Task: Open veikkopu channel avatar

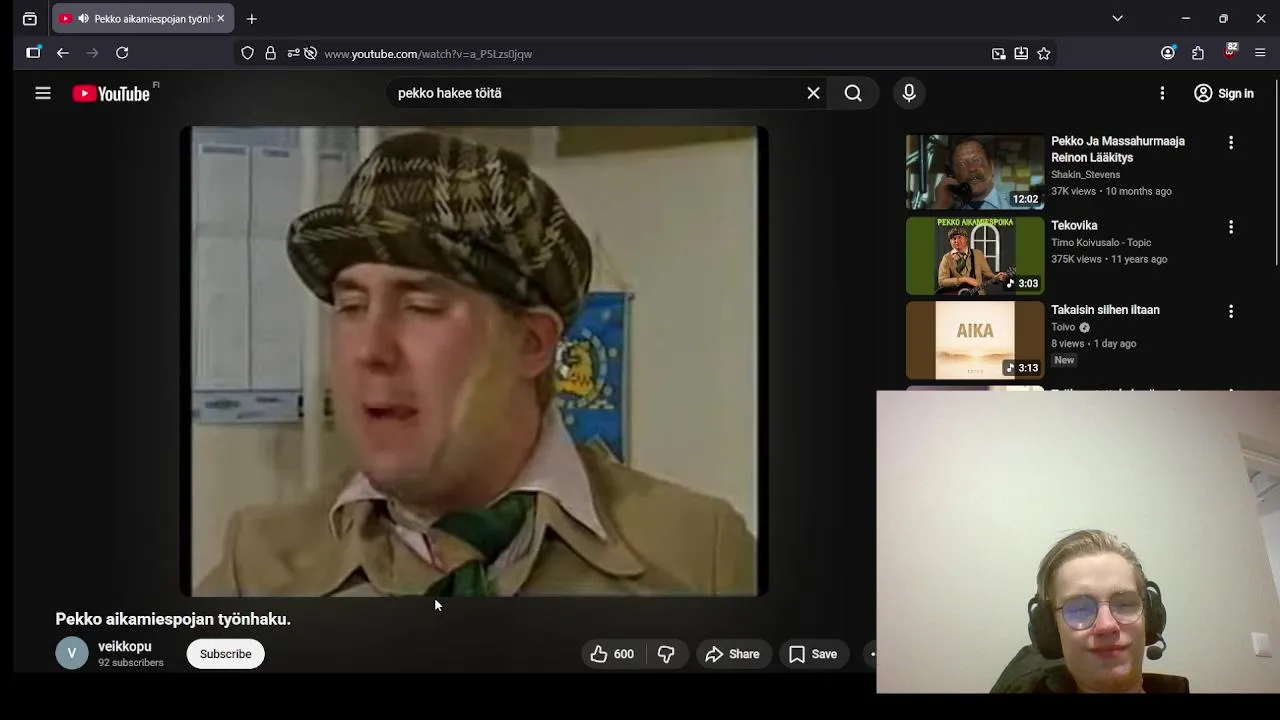Action: click(x=72, y=654)
